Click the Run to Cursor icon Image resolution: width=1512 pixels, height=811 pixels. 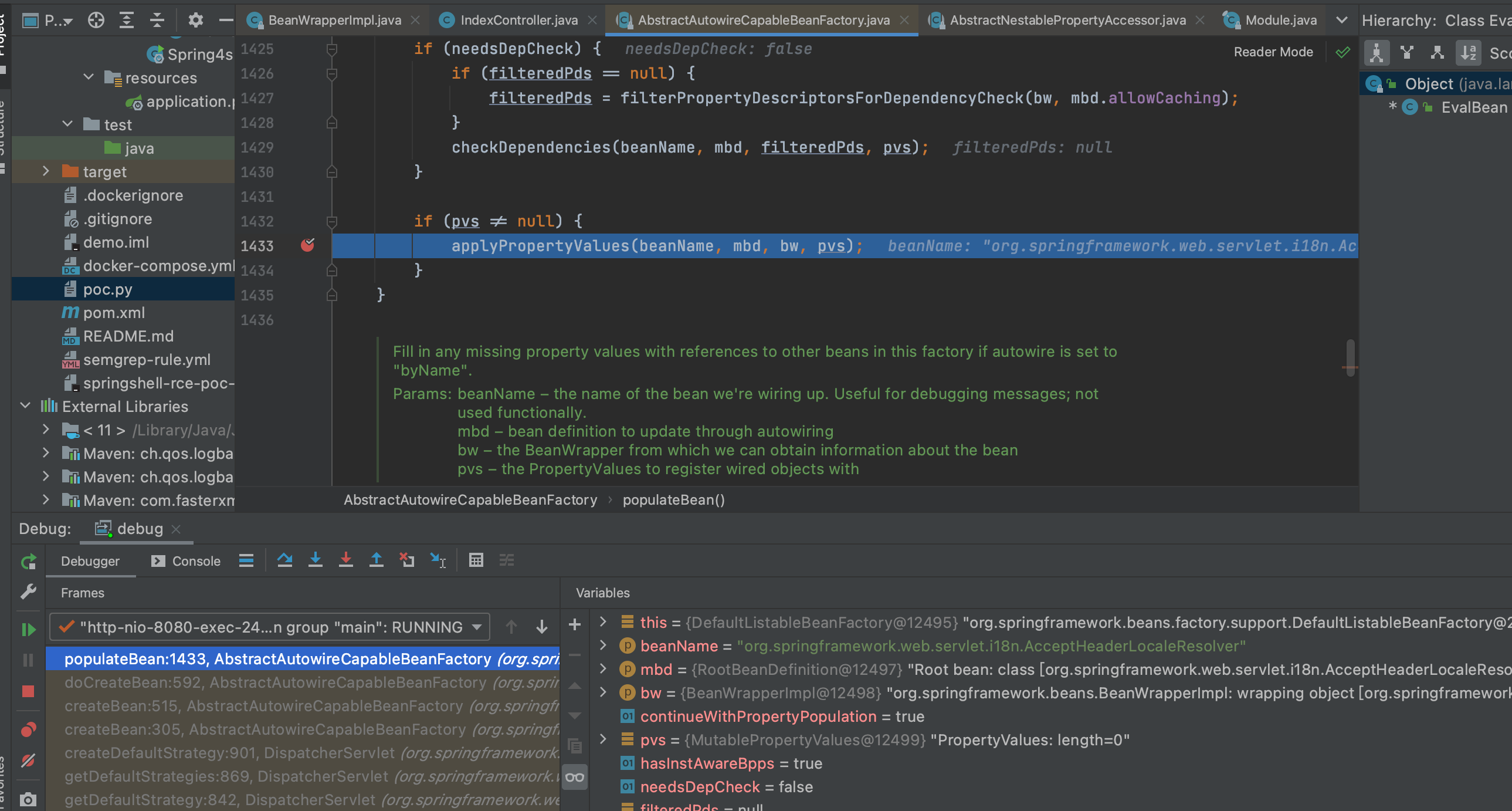click(x=438, y=561)
